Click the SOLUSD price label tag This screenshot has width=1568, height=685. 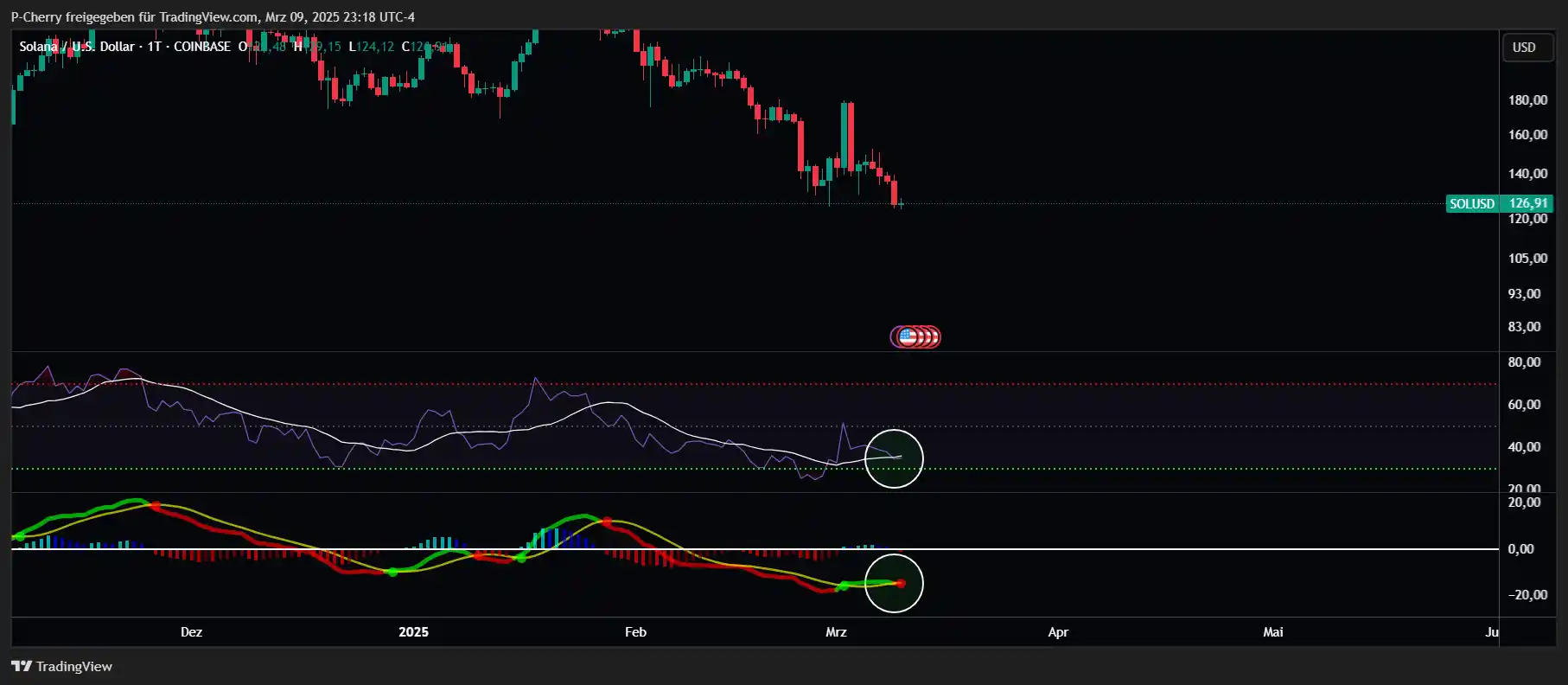coord(1472,204)
